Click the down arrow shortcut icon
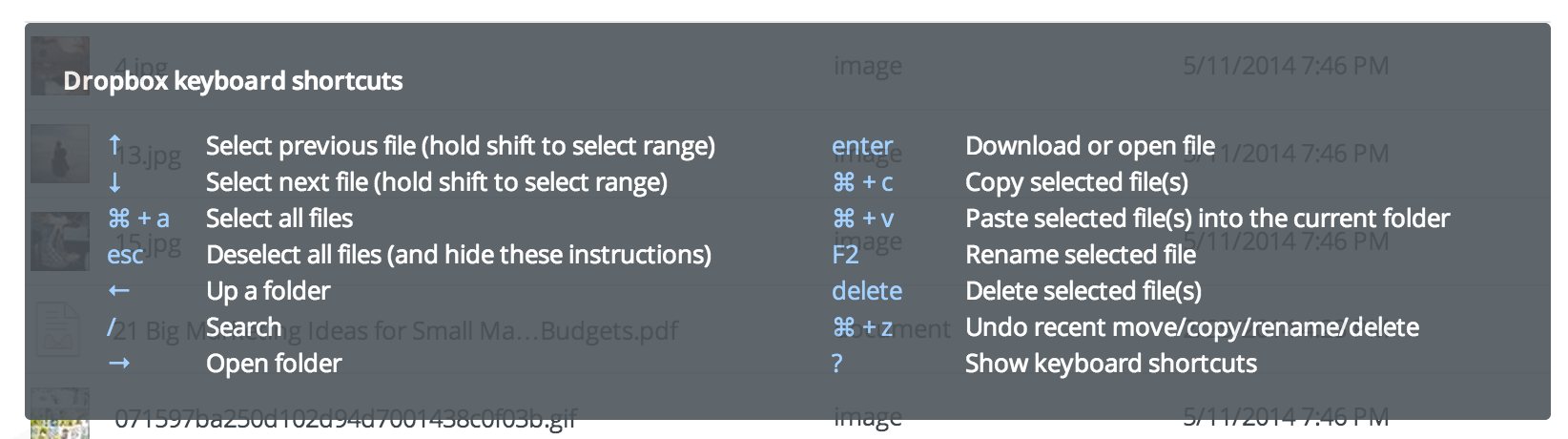Image resolution: width=1568 pixels, height=439 pixels. [115, 182]
